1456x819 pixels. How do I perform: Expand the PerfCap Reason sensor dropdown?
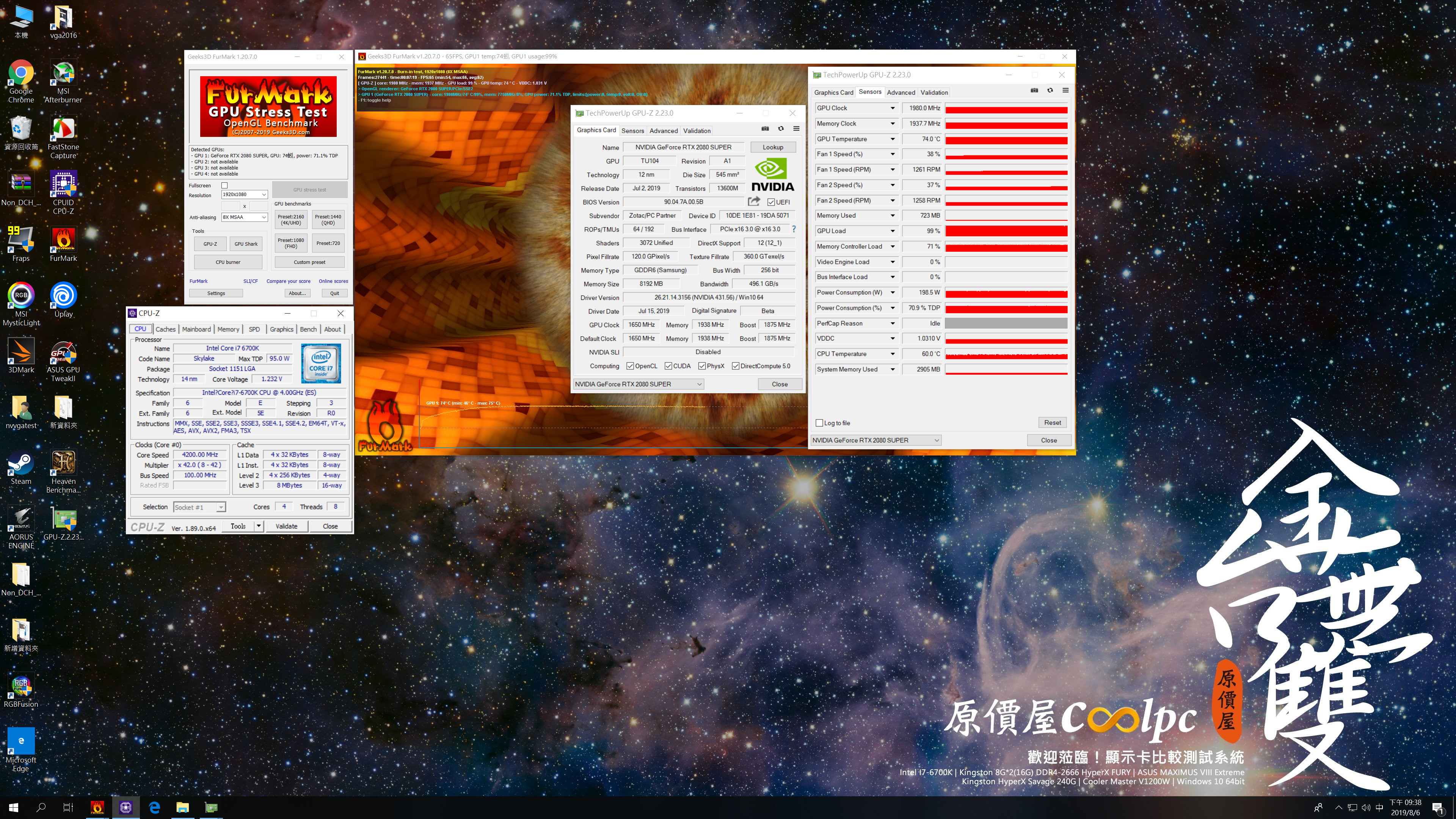[x=893, y=323]
